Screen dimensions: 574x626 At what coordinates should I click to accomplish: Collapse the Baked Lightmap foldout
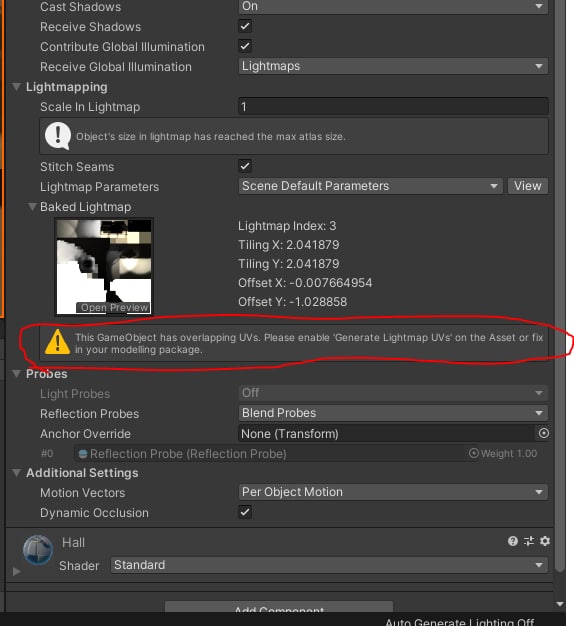[32, 206]
